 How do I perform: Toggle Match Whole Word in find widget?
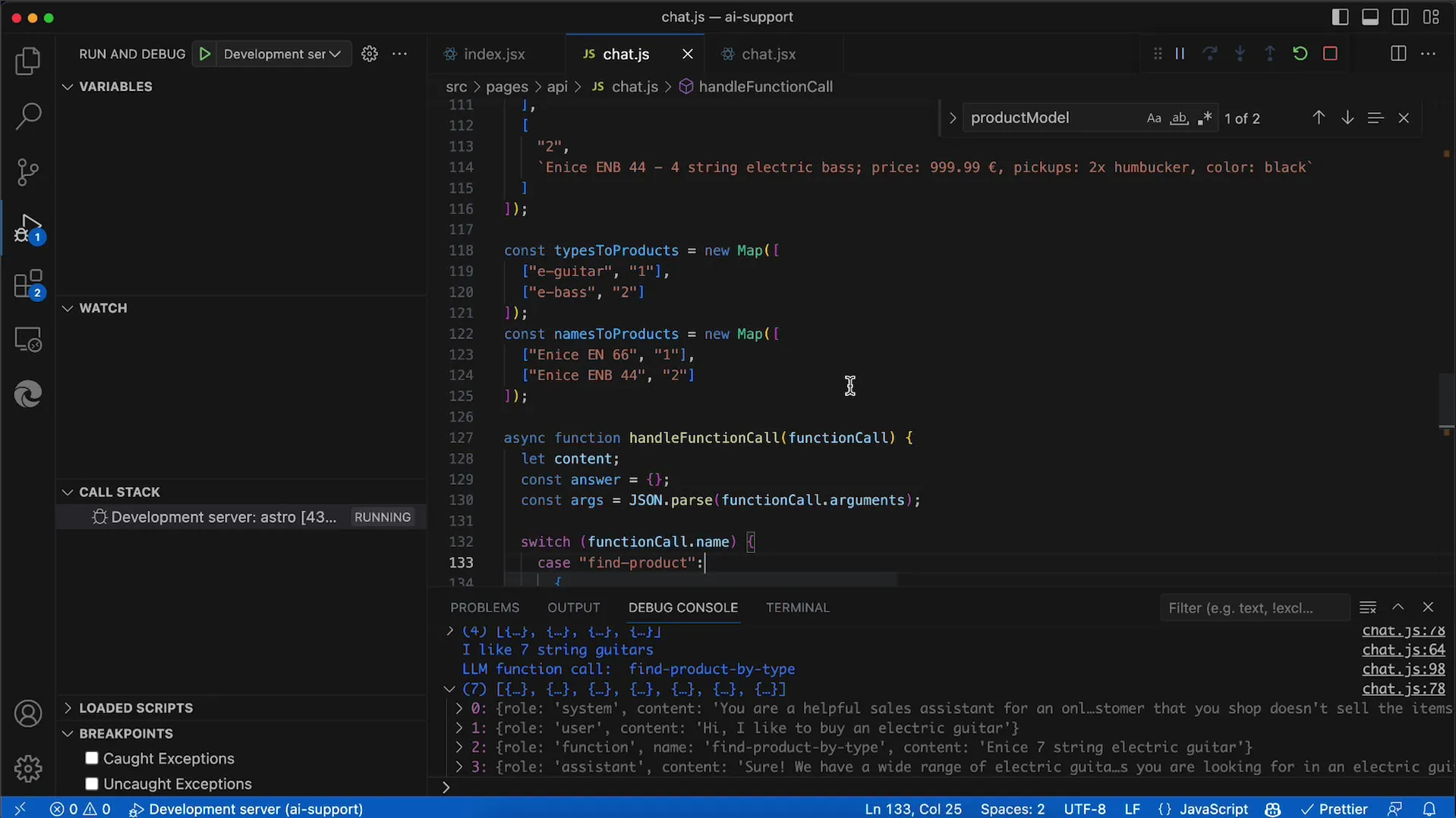1179,118
